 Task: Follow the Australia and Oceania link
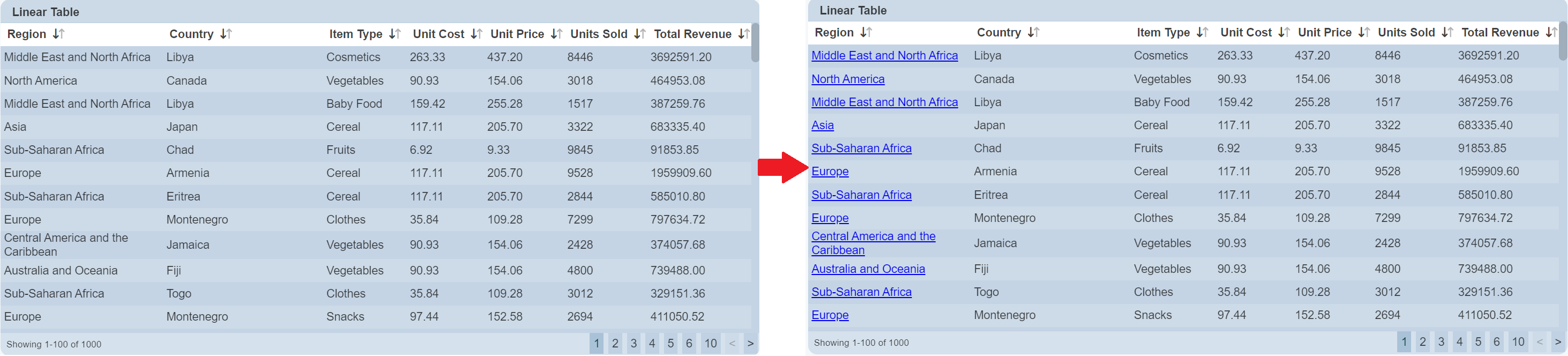click(868, 269)
